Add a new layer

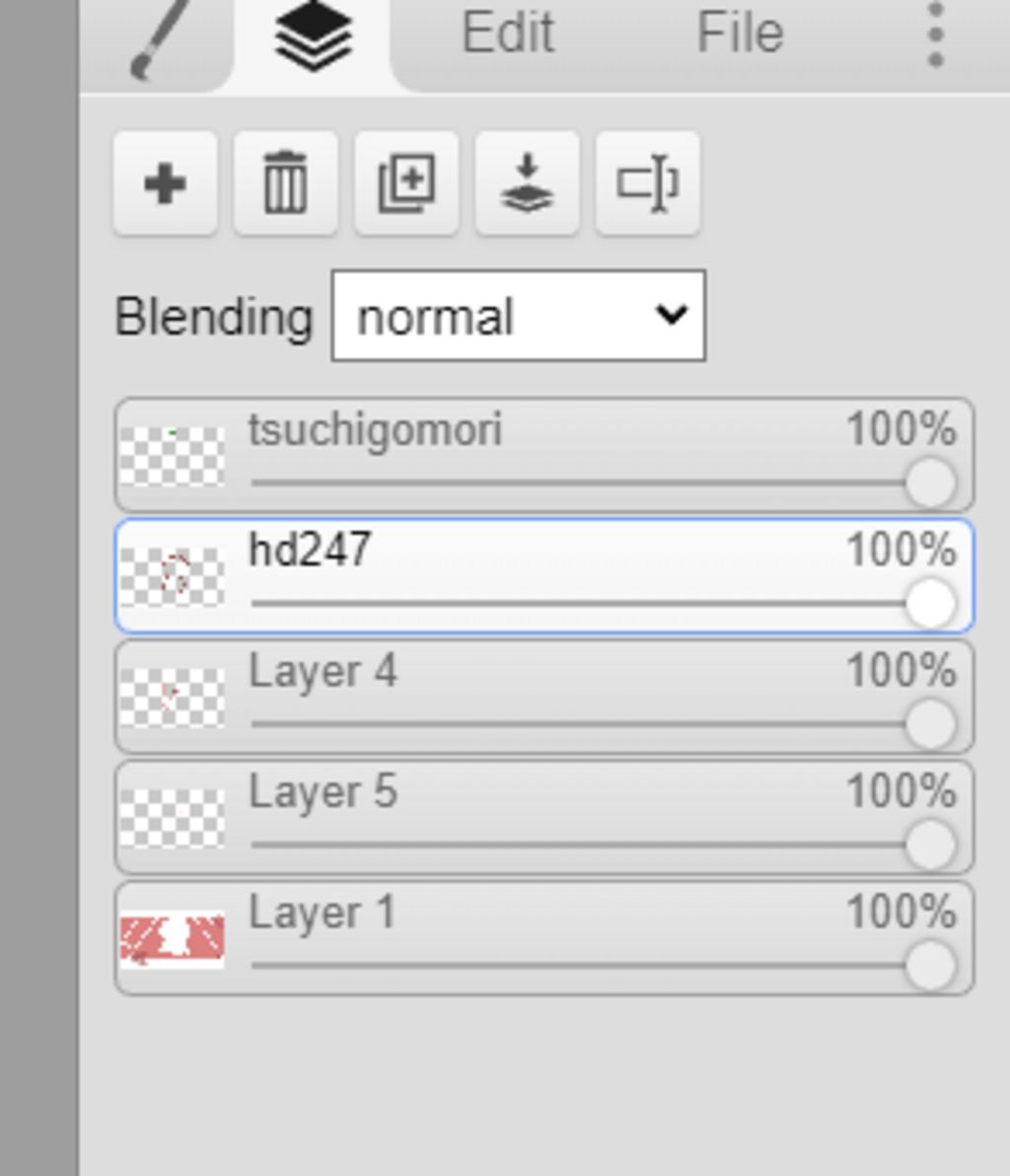point(165,184)
